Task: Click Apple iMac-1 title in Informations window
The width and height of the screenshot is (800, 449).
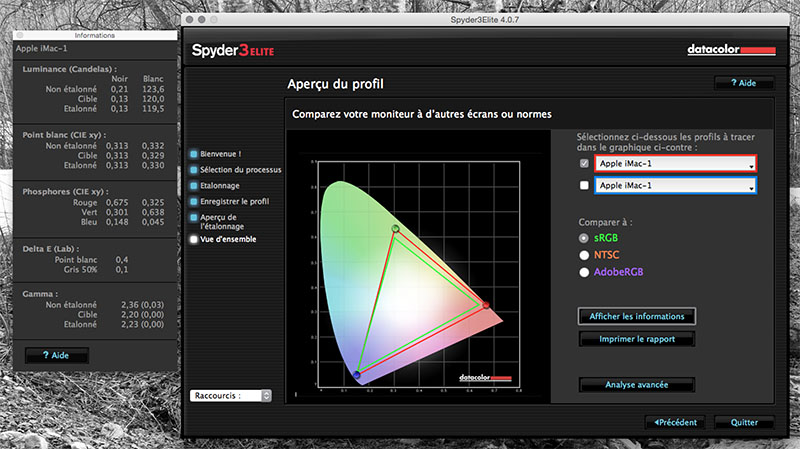Action: (x=41, y=48)
